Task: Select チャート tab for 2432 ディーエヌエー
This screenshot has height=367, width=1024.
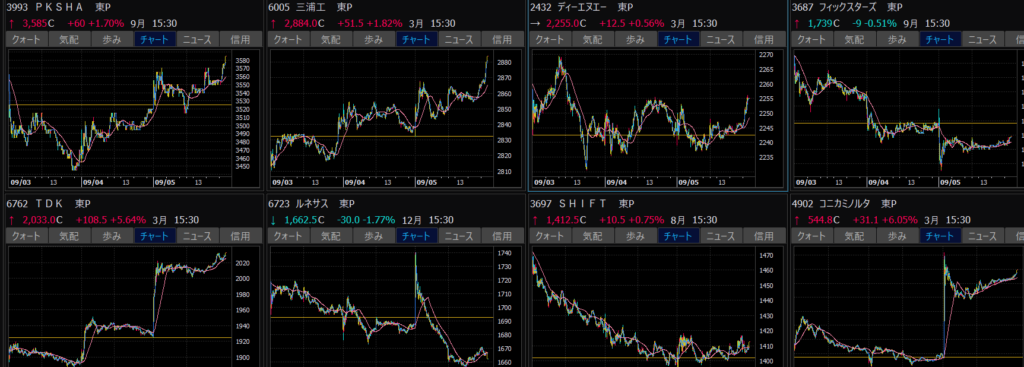Action: pos(679,39)
